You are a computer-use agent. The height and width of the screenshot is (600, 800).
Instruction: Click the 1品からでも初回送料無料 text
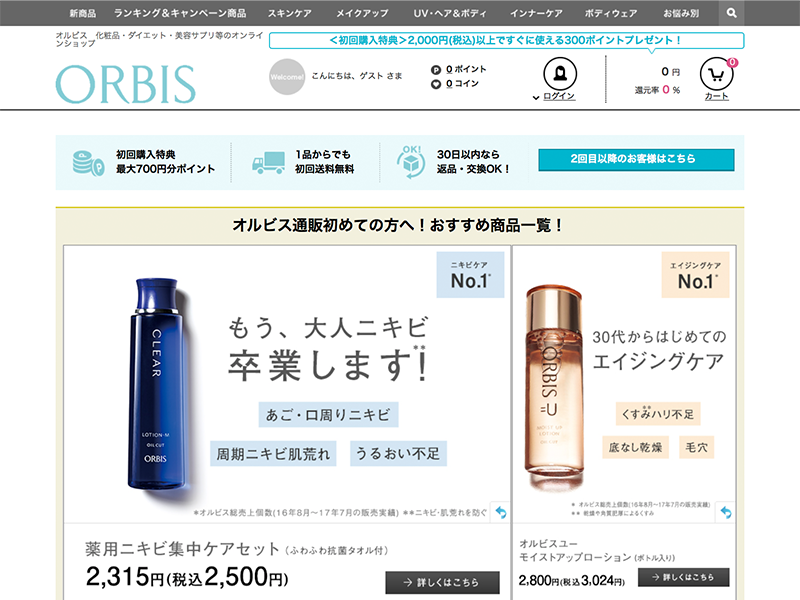click(324, 162)
